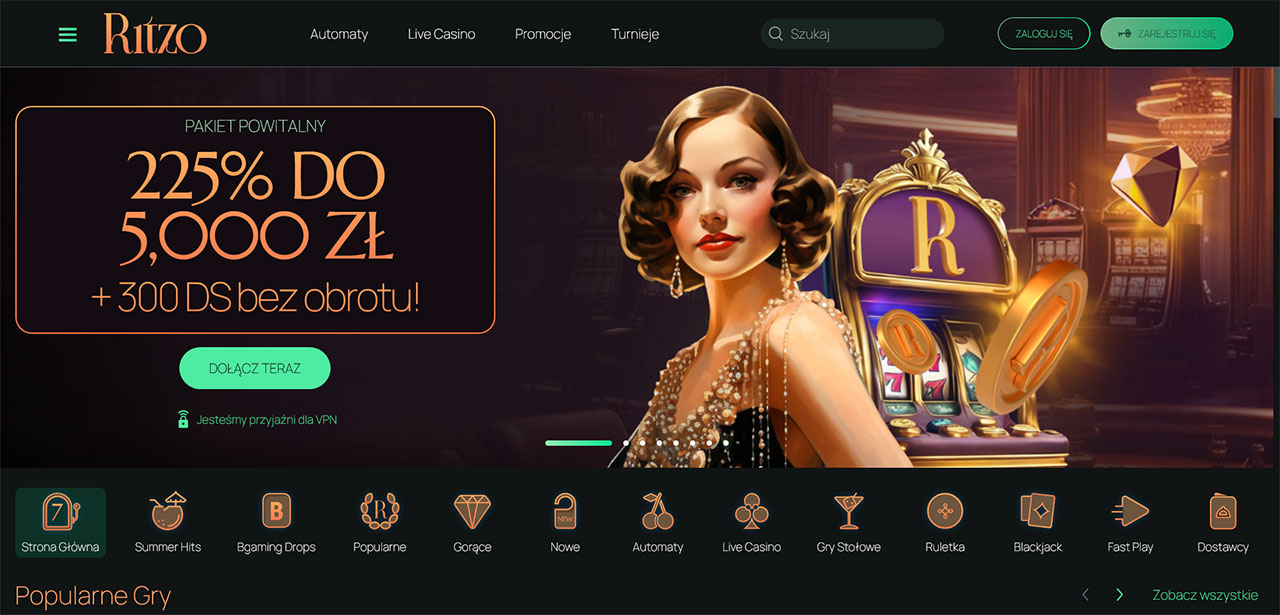Open the hamburger menu icon

click(x=68, y=34)
